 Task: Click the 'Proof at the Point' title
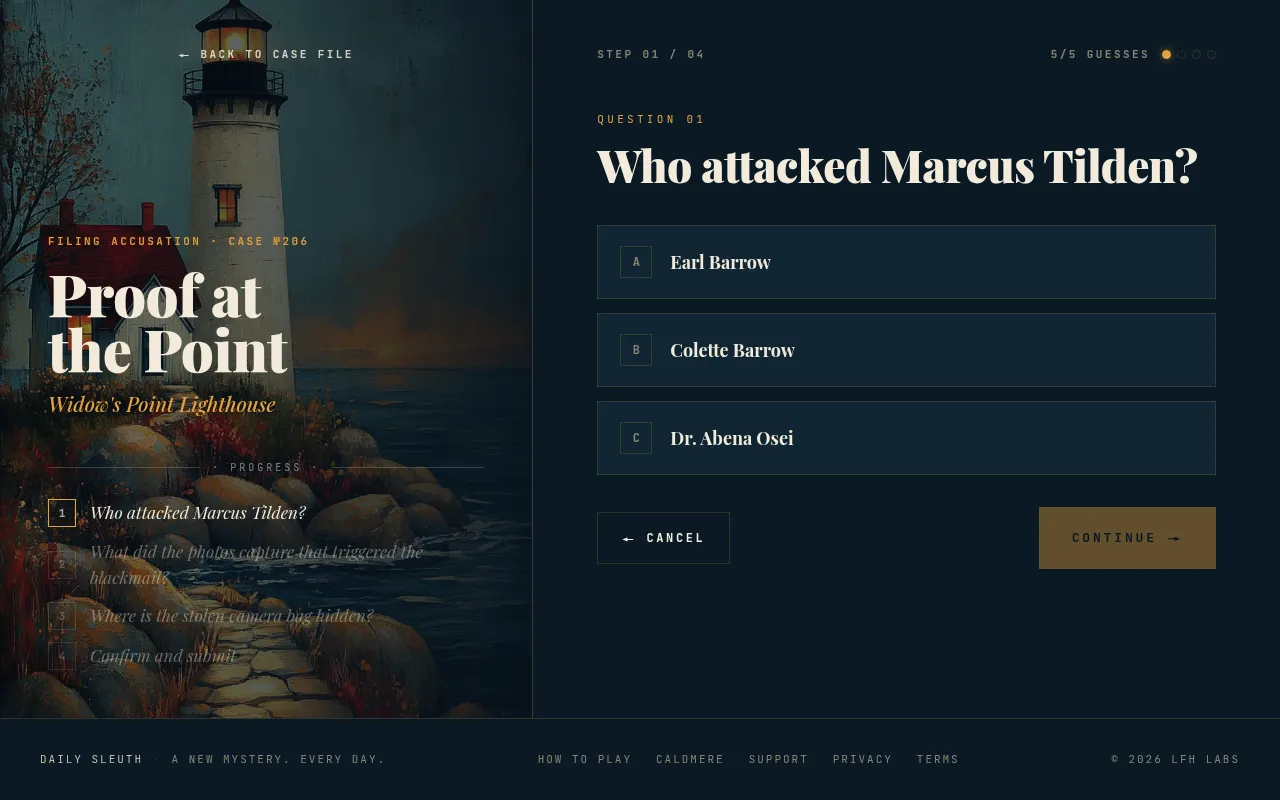(x=168, y=323)
